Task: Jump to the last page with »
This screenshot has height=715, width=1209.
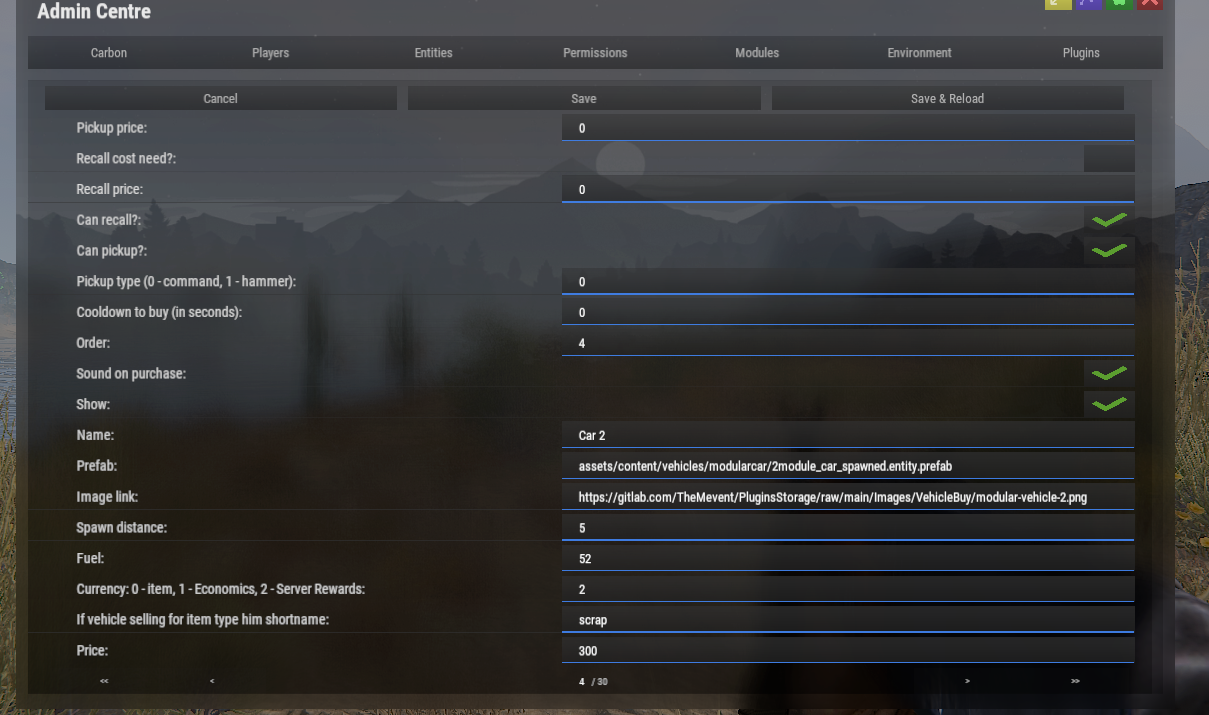Action: [1075, 681]
